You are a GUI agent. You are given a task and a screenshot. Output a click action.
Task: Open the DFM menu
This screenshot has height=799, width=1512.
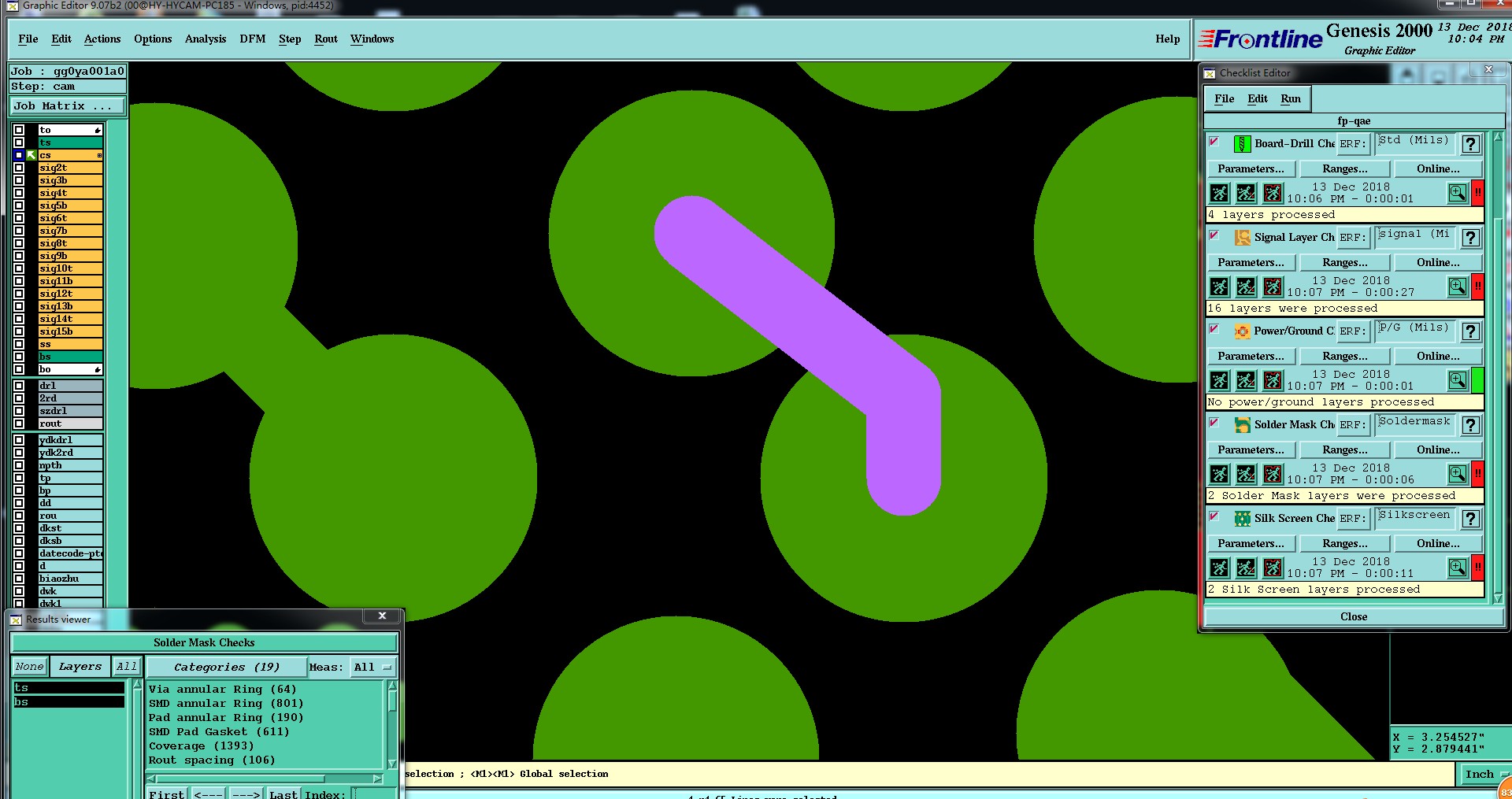click(x=253, y=39)
